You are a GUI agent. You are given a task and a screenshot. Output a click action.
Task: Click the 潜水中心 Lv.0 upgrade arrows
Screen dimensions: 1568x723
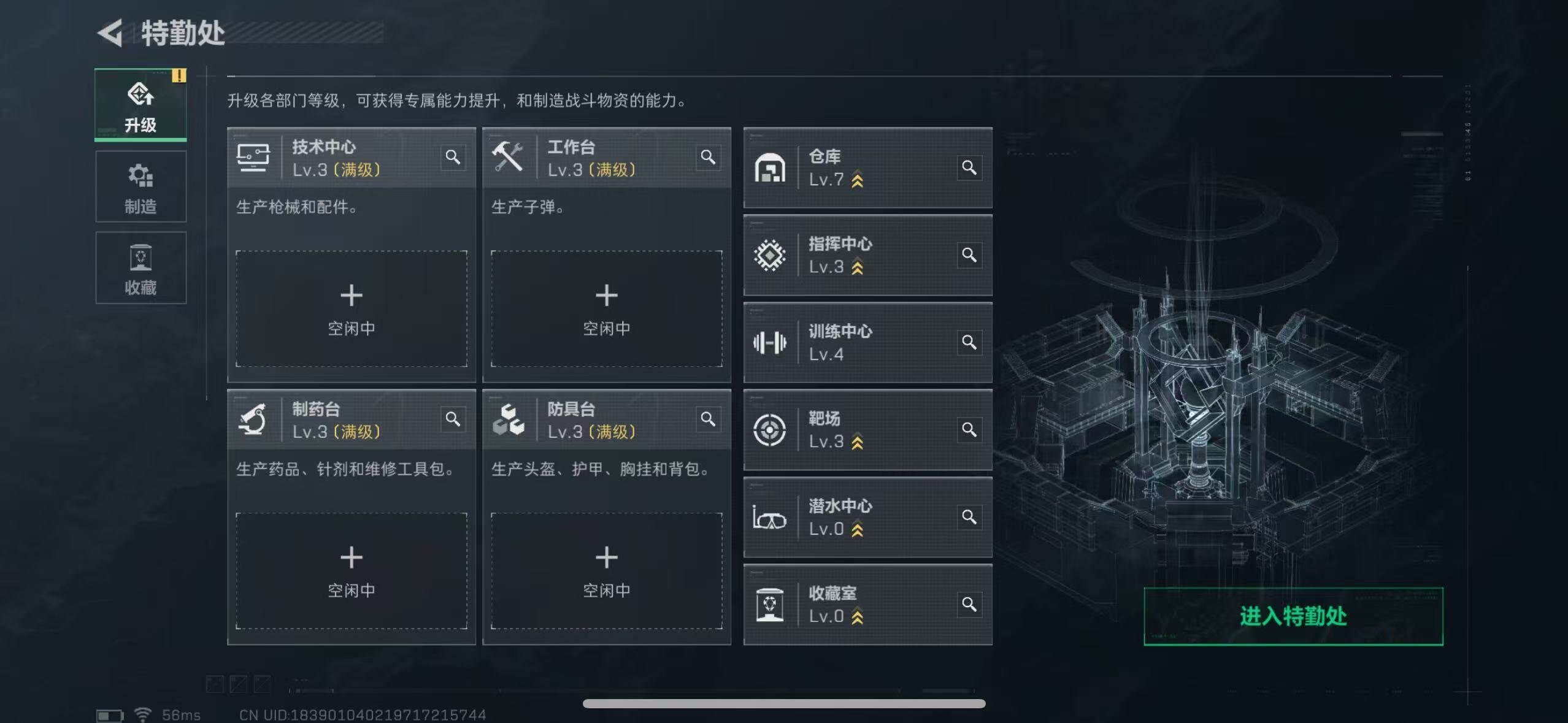coord(858,529)
